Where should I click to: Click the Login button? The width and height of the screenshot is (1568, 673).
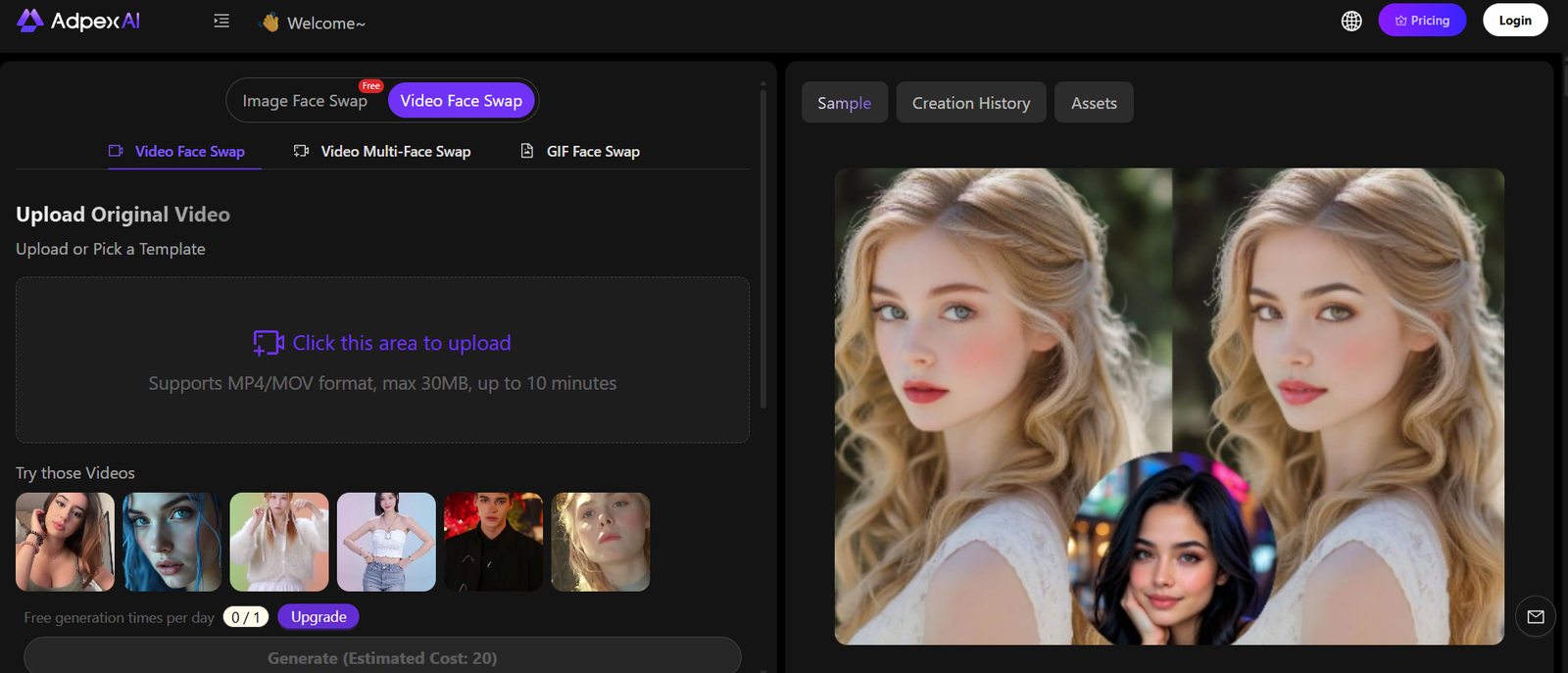coord(1514,21)
